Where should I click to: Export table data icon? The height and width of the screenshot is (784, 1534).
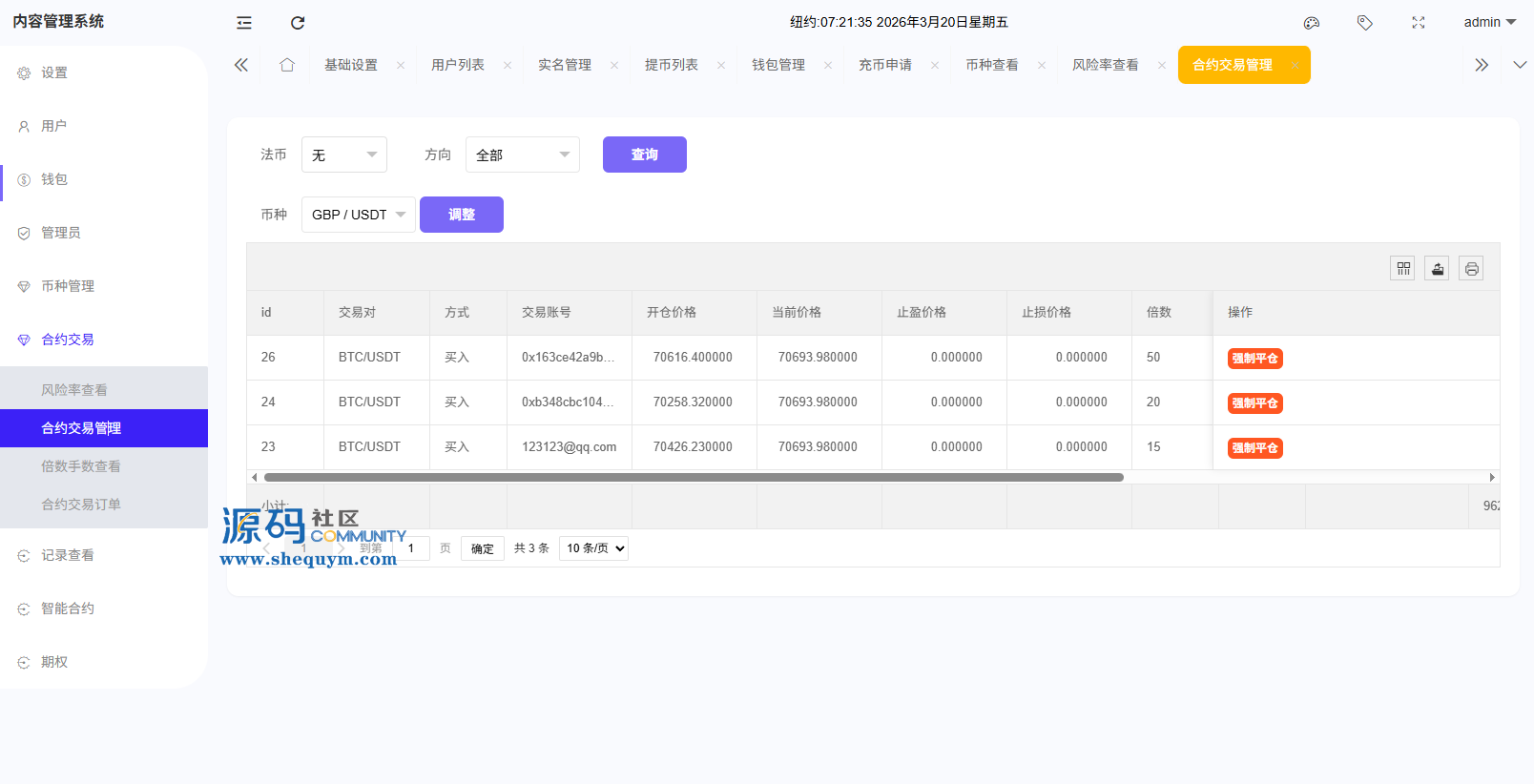pos(1438,269)
